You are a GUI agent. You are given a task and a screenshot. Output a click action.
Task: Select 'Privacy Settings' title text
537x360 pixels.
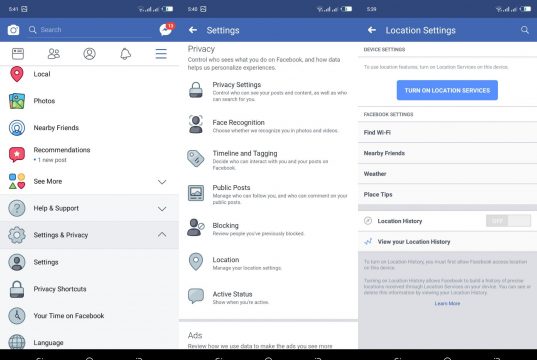[237, 85]
